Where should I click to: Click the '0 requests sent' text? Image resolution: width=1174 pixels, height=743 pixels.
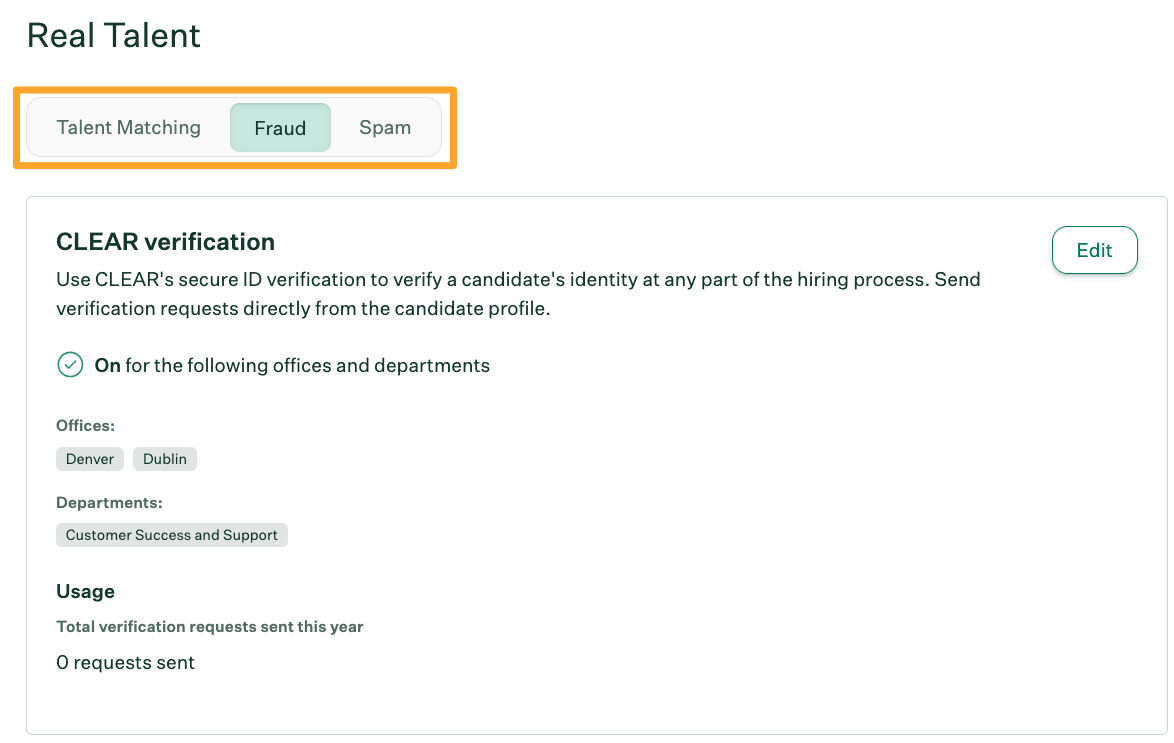[x=126, y=662]
